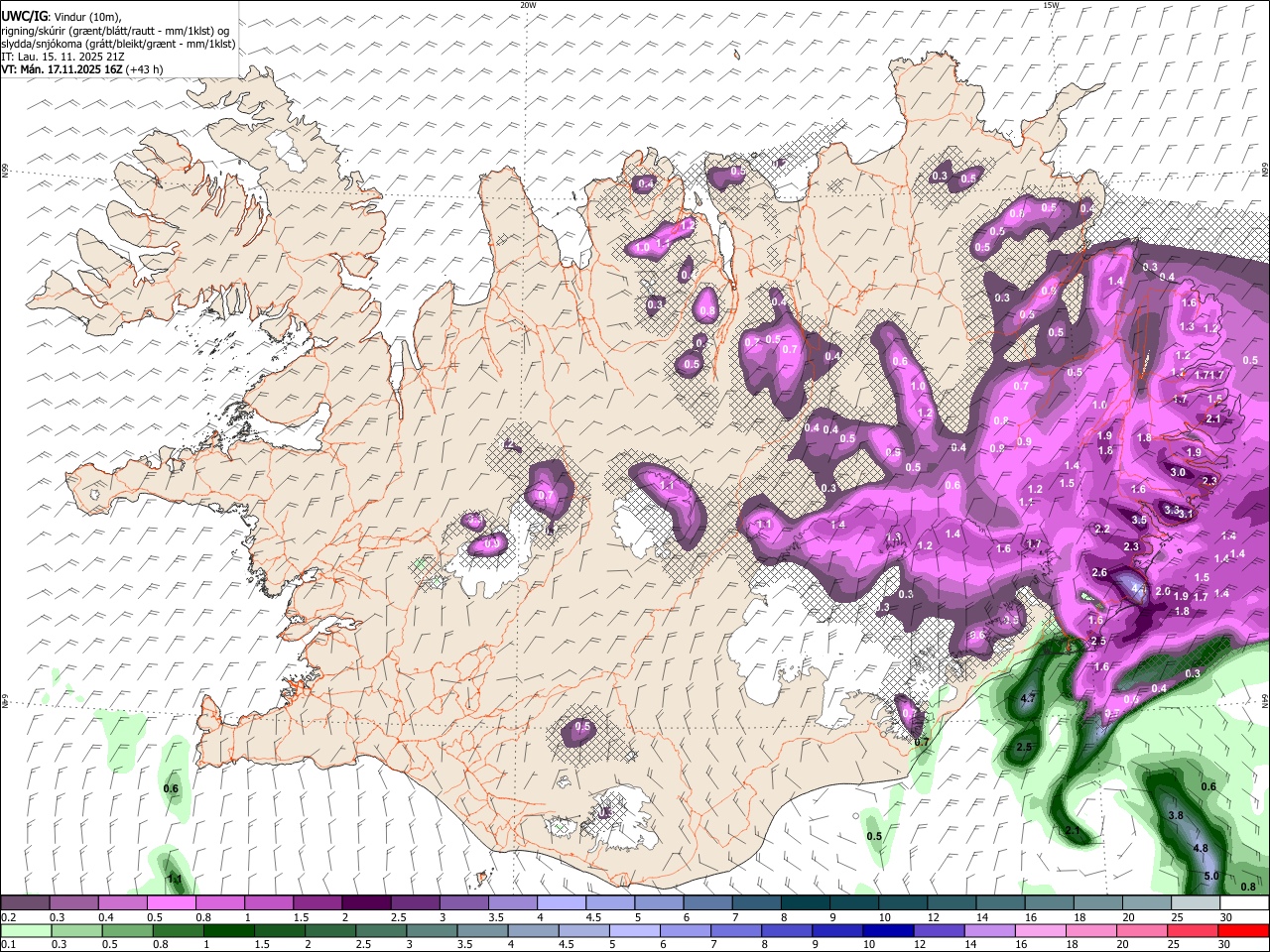
Task: Click the bright red swatch ending the rain legend
Action: click(1244, 930)
